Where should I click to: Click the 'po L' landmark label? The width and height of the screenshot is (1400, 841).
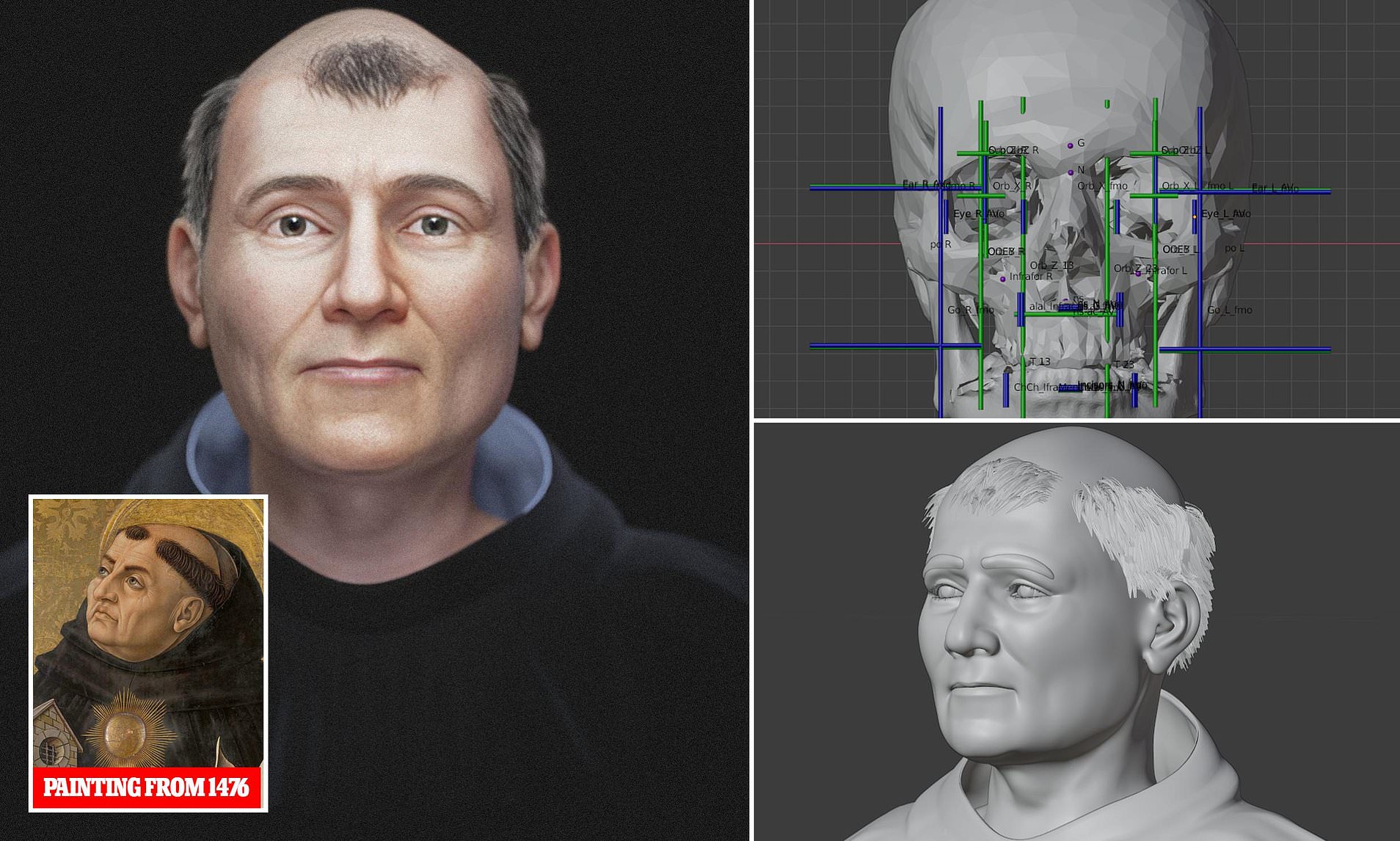click(1234, 248)
